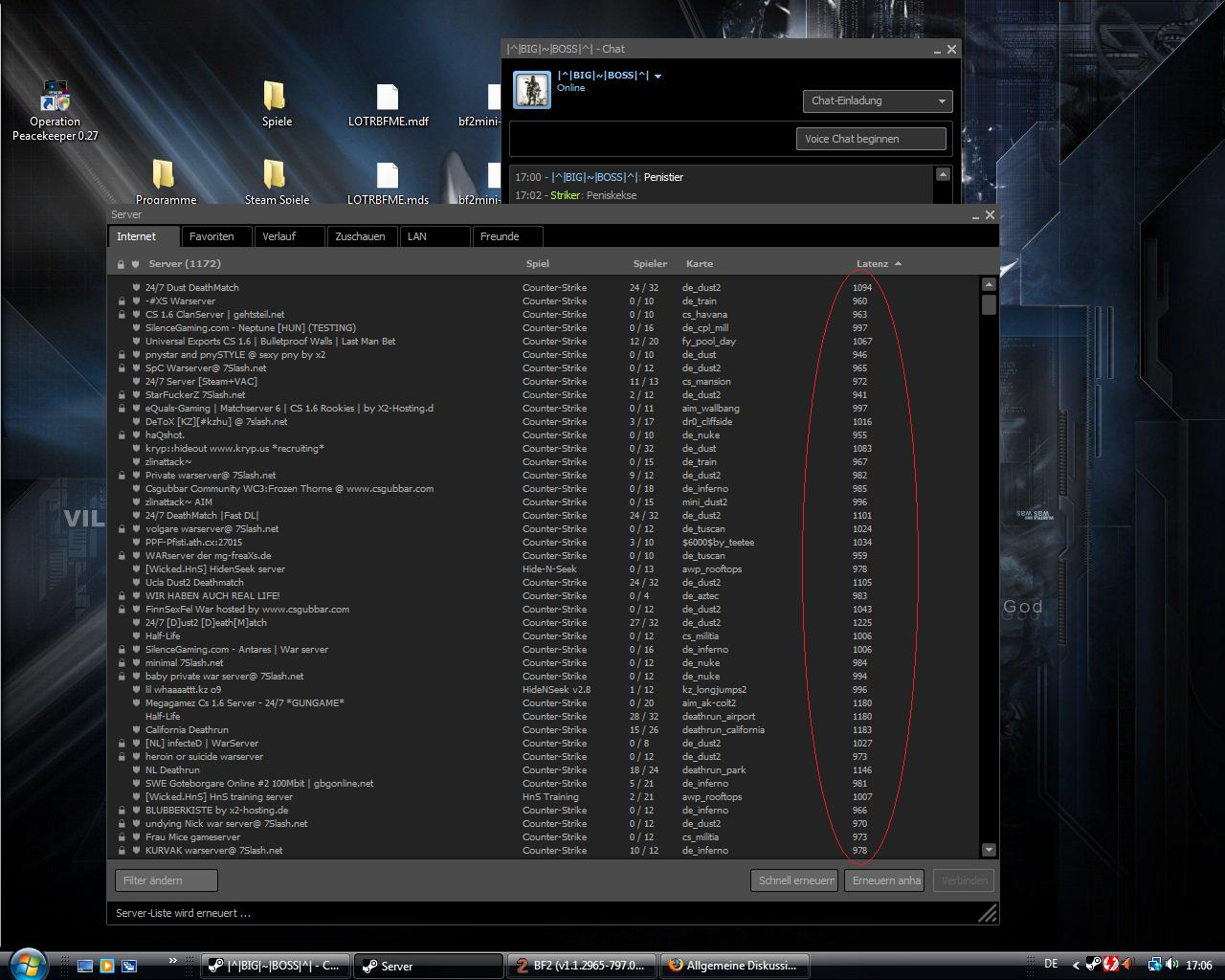Click the Steam tray icon

1094,965
